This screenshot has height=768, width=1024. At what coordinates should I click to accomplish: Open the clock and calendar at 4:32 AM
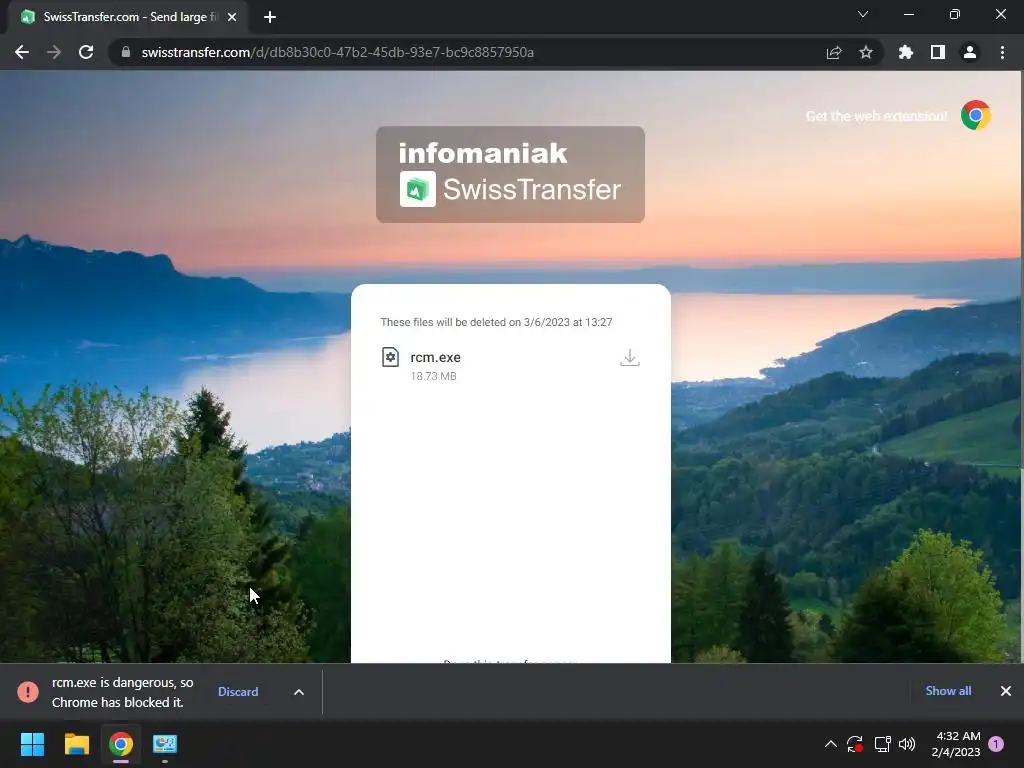pos(956,744)
